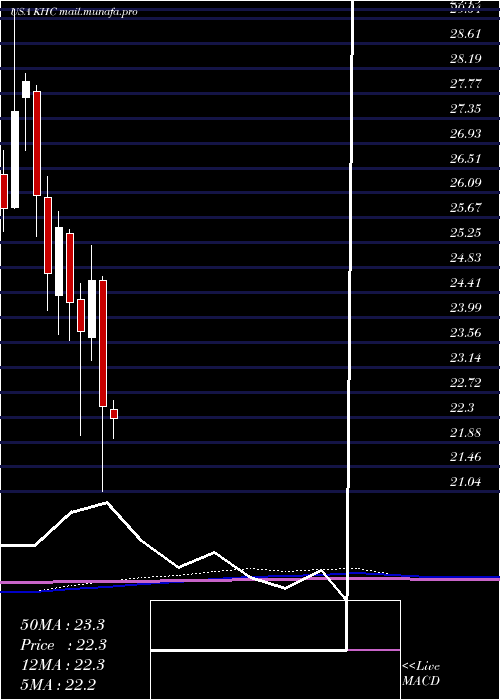Select the white candle near 27.77
The height and width of the screenshot is (700, 500).
coord(26,89)
